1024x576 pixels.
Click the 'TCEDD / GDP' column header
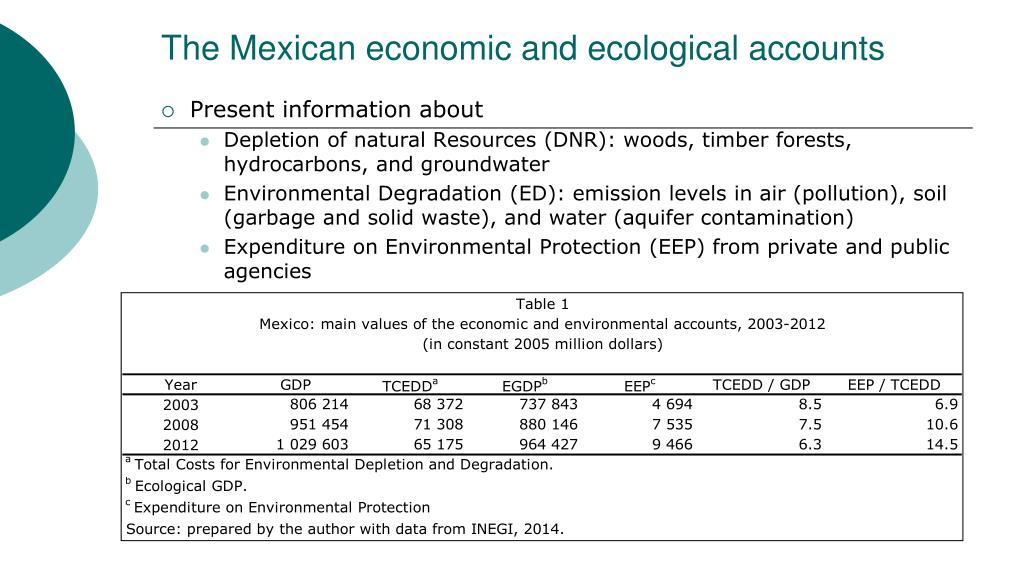[x=761, y=385]
